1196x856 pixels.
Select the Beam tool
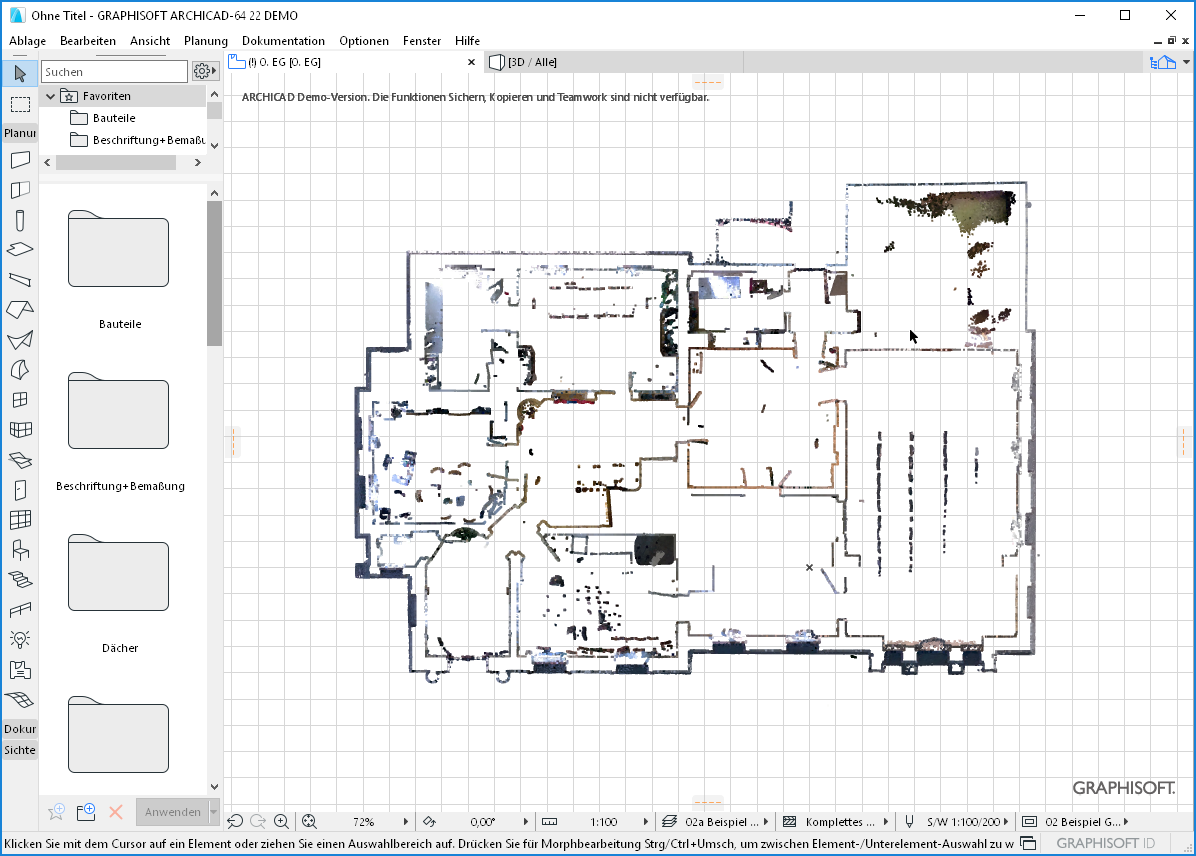[x=20, y=279]
